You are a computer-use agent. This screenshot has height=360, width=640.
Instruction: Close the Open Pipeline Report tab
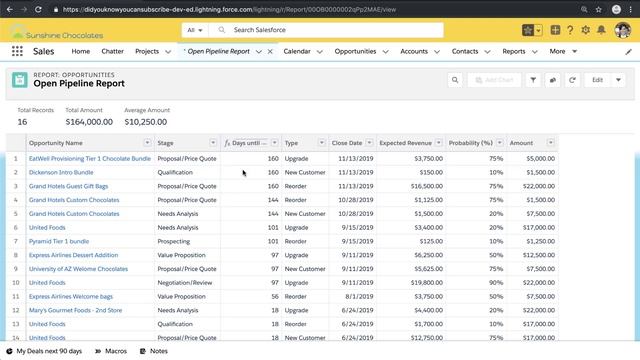point(270,51)
